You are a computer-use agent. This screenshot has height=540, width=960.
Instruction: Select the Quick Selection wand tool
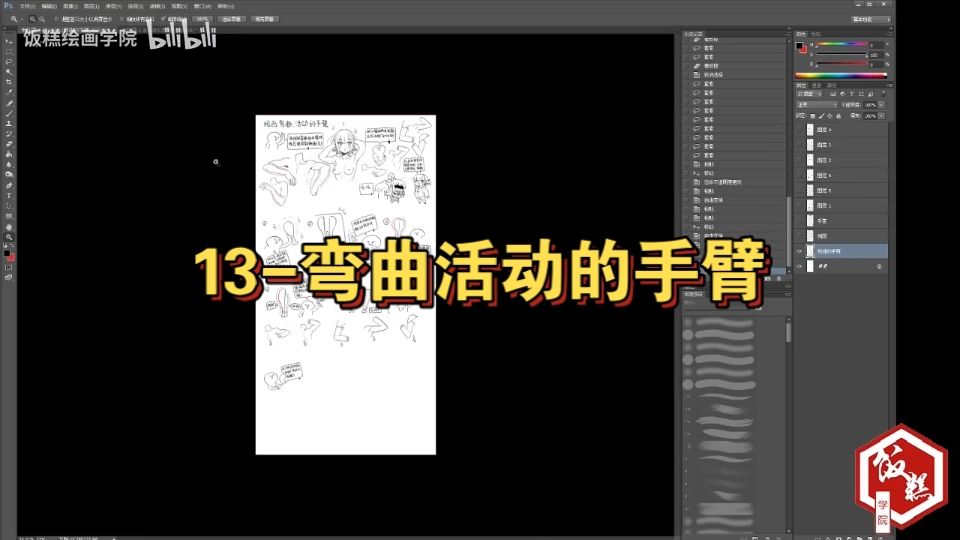pyautogui.click(x=9, y=72)
